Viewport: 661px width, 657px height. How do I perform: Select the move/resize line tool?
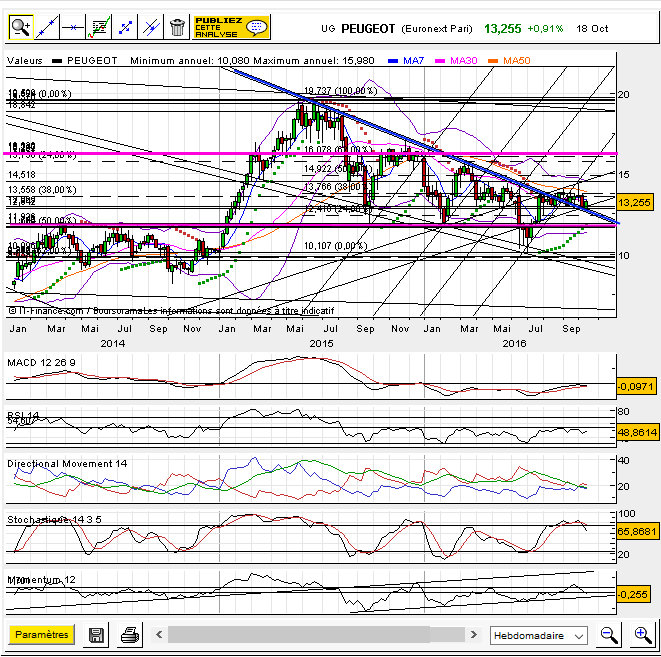(125, 27)
